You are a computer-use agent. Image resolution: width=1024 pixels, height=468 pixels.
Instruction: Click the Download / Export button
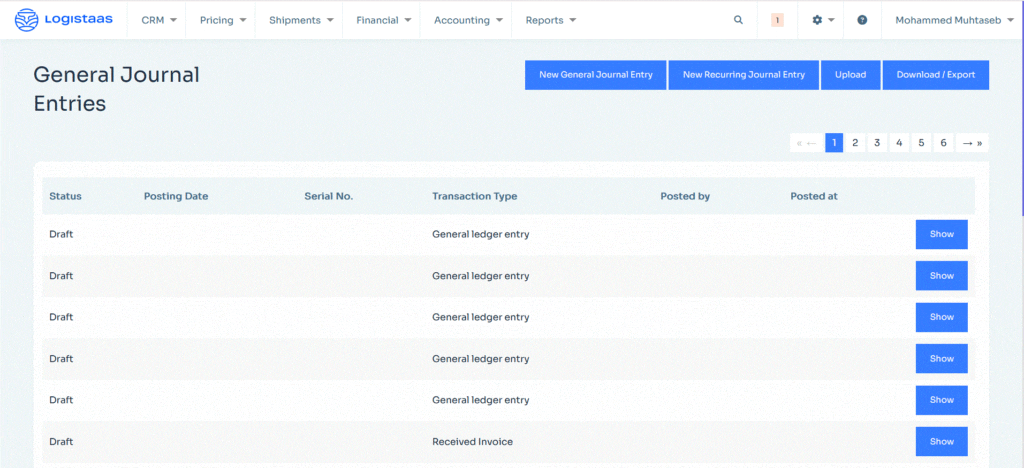point(935,75)
